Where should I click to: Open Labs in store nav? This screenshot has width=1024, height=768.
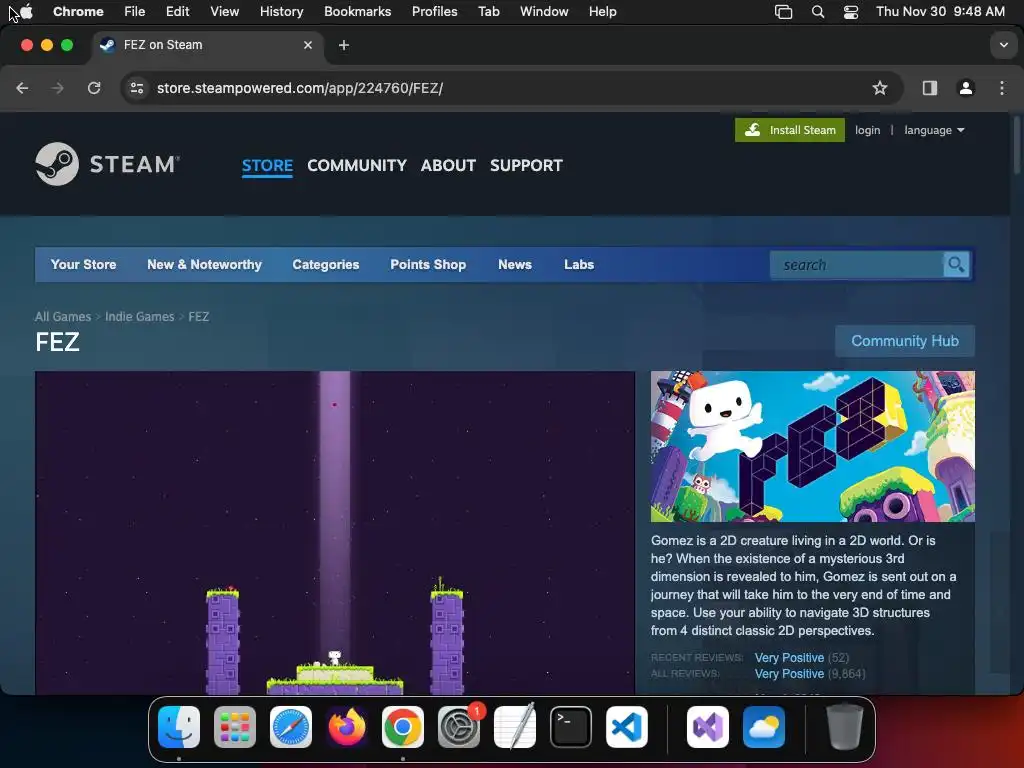tap(579, 264)
